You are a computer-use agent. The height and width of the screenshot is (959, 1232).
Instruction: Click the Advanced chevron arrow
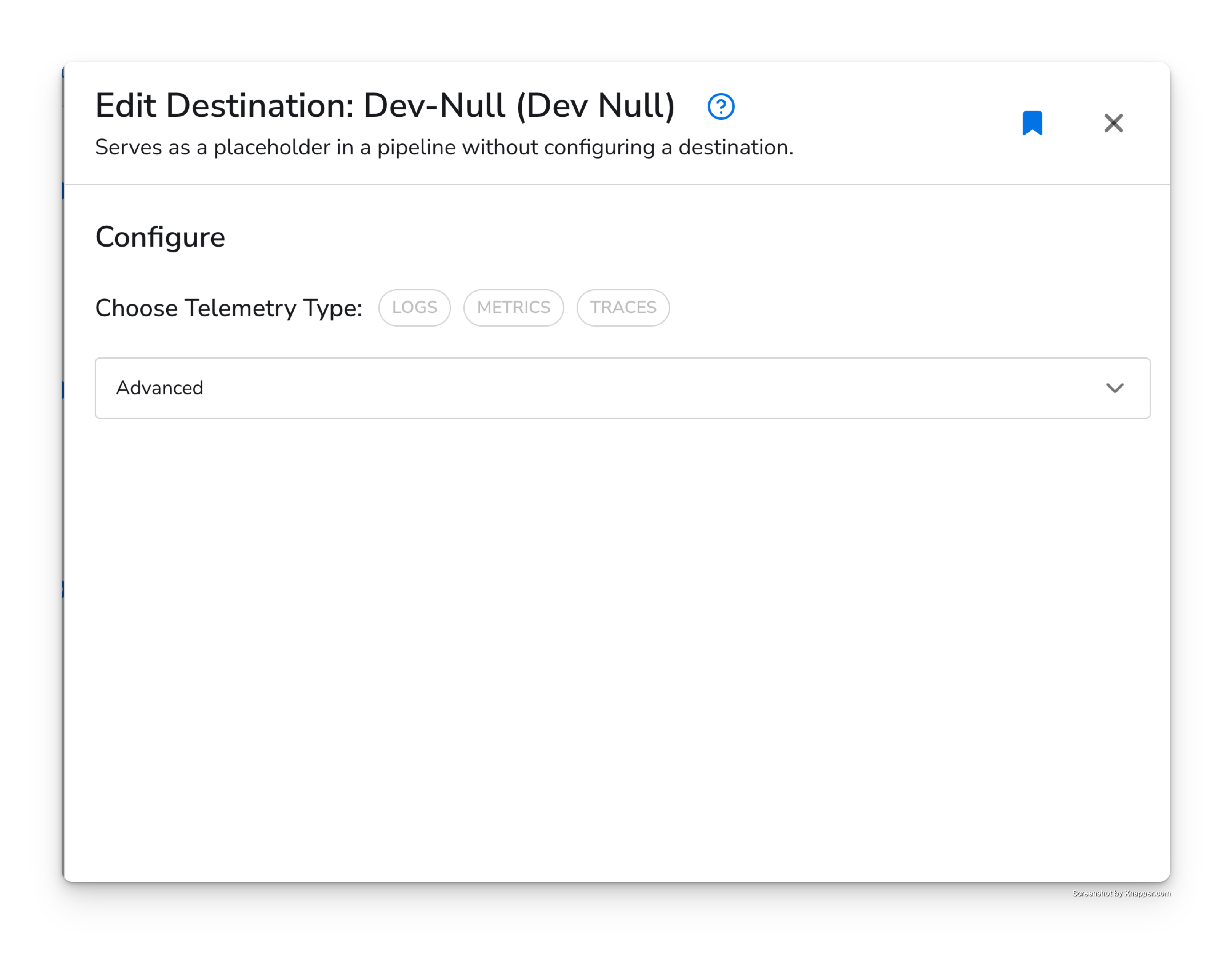(1114, 388)
